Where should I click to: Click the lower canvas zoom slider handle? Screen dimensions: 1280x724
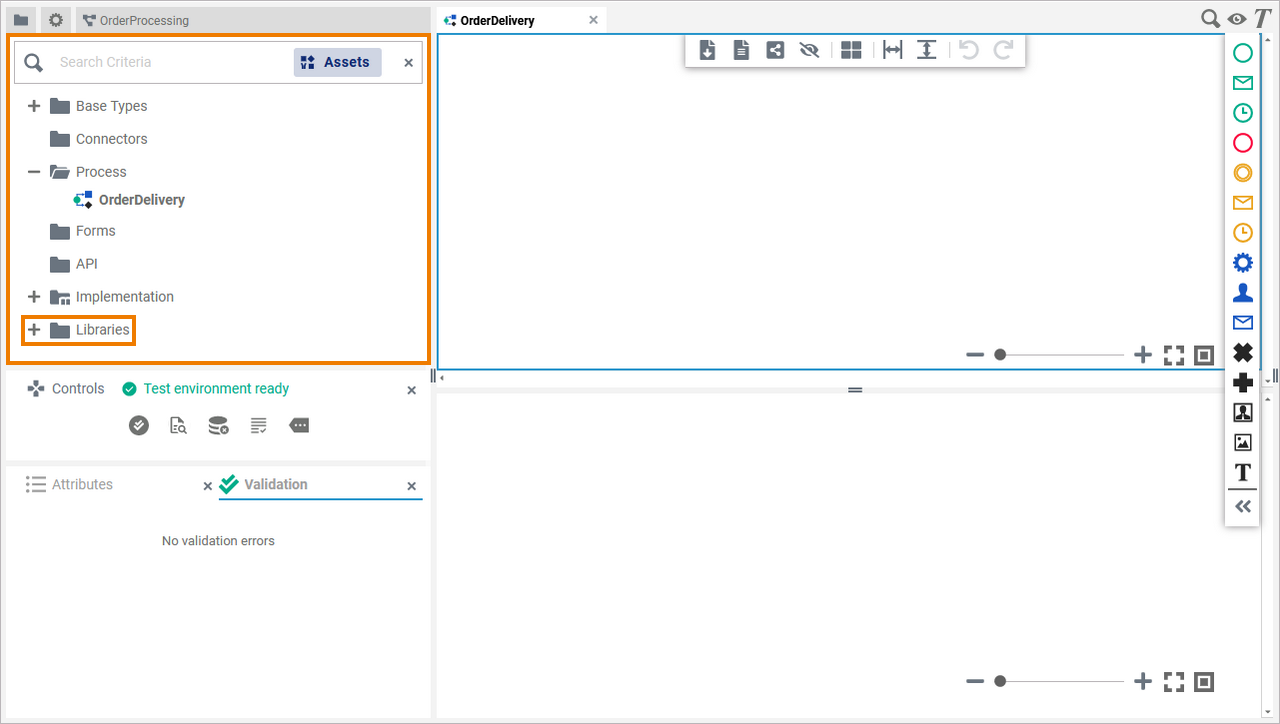(x=1000, y=681)
